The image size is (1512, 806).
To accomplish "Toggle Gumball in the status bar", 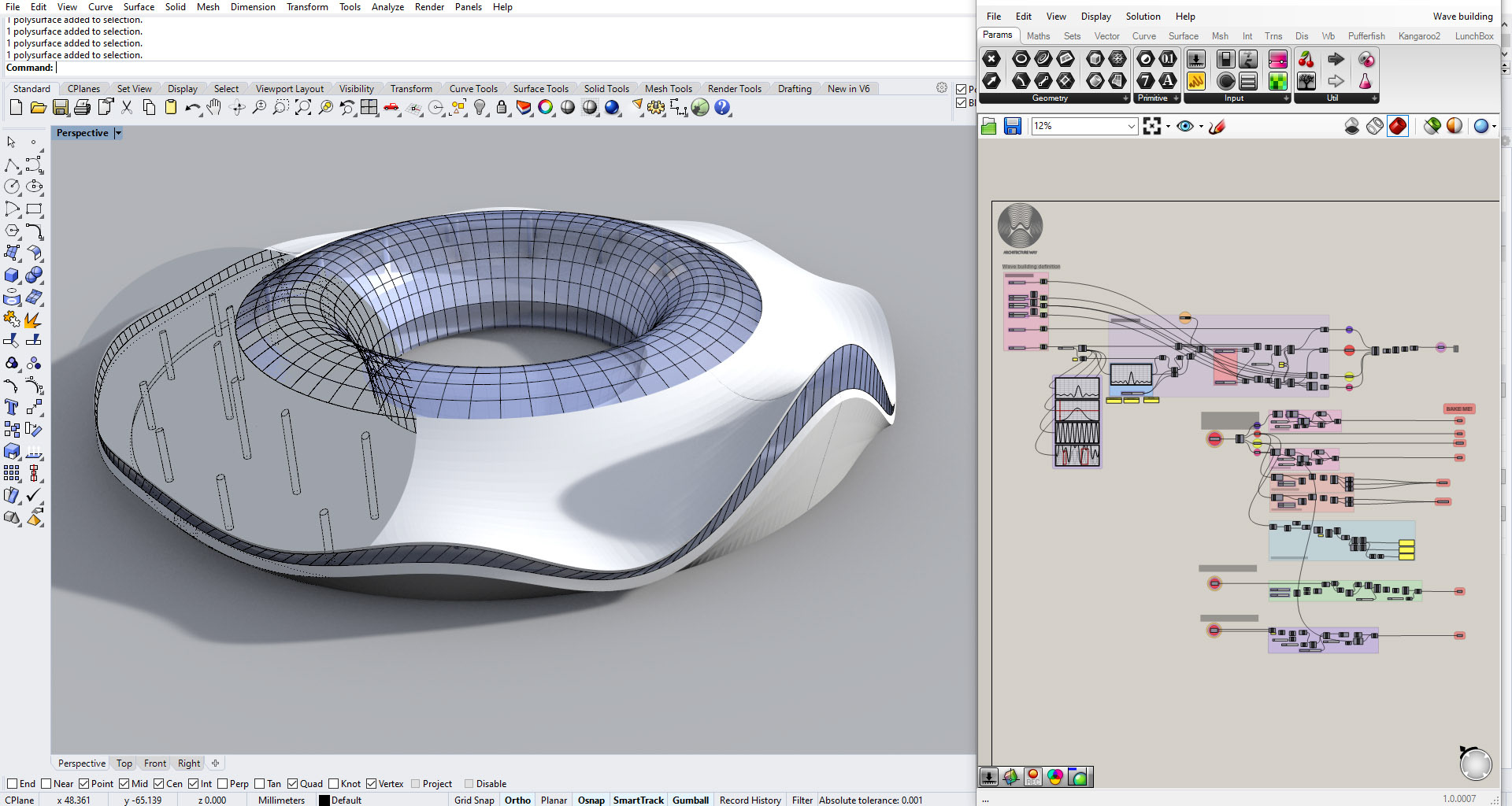I will pos(690,800).
